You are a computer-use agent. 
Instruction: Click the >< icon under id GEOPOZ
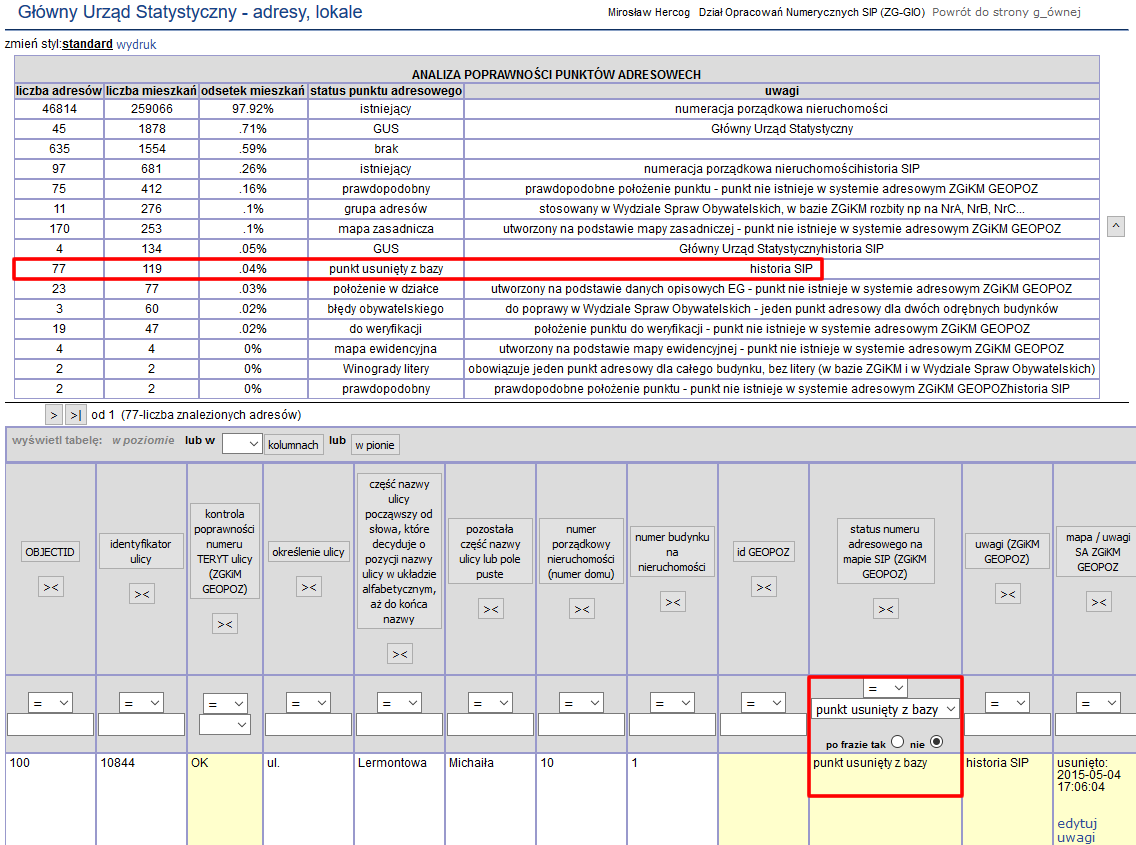coord(764,587)
